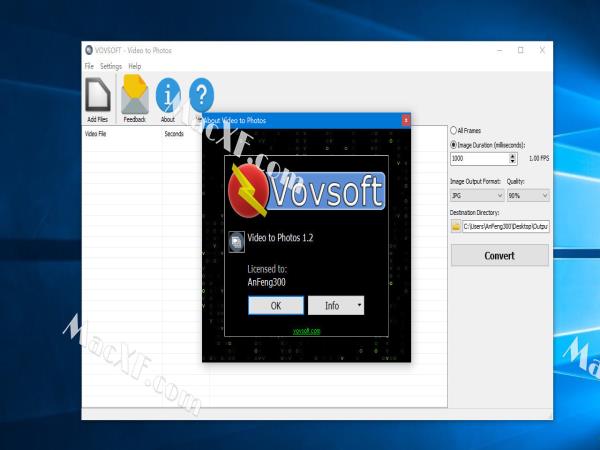
Task: Click the Vovsoft logo in About dialog
Action: click(306, 191)
